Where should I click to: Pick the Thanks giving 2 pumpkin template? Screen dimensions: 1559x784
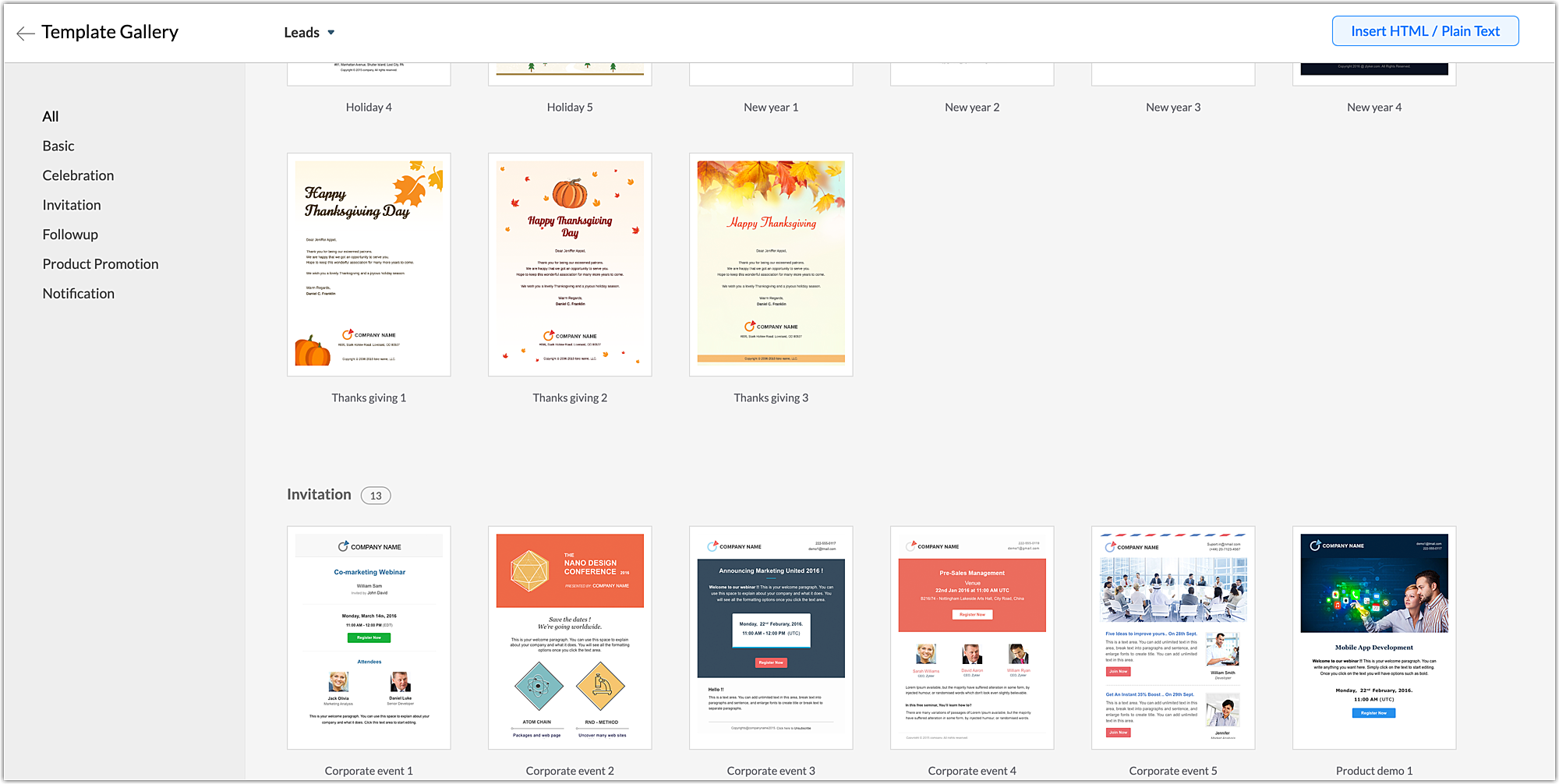(570, 265)
